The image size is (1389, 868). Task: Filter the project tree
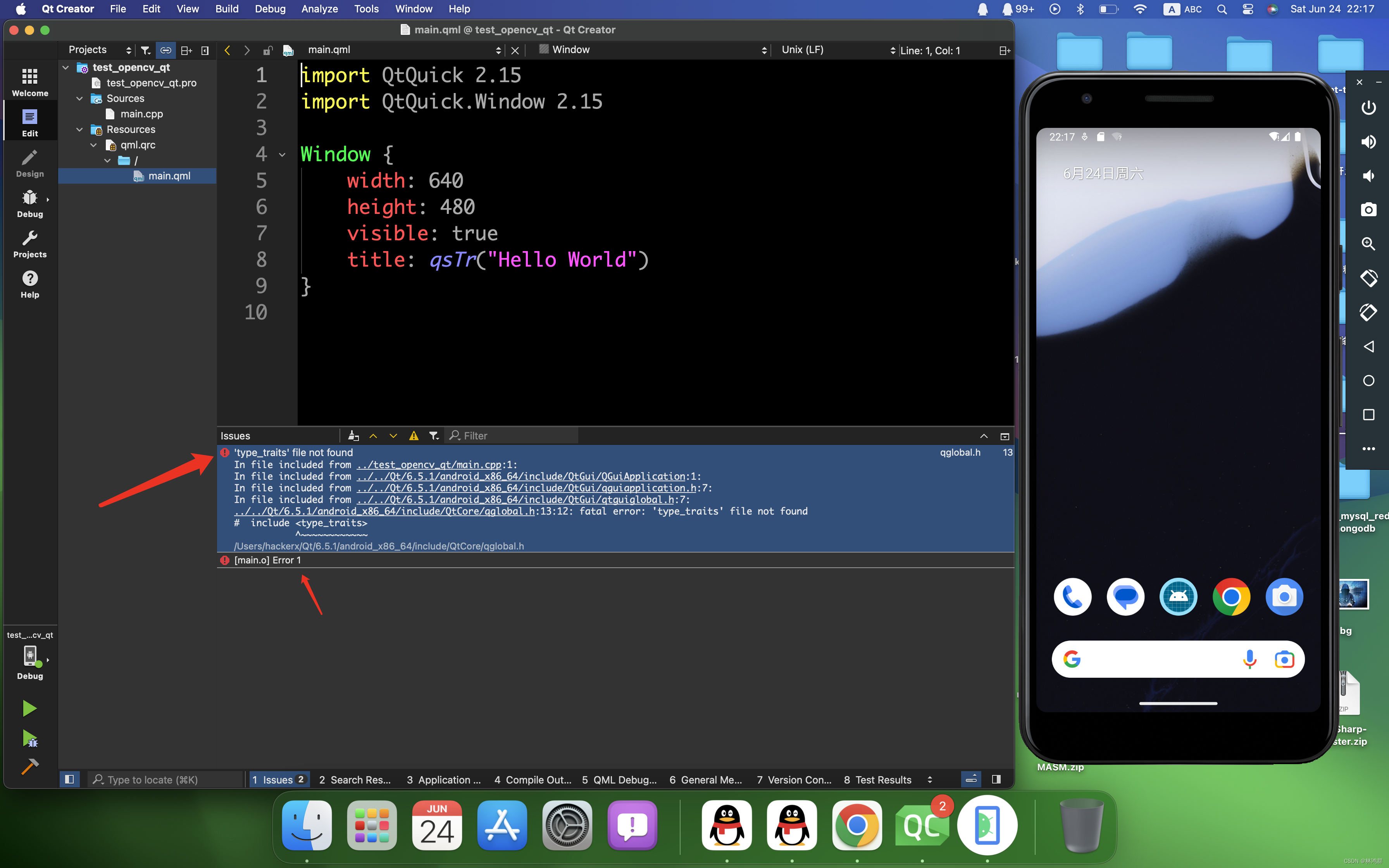pos(146,50)
